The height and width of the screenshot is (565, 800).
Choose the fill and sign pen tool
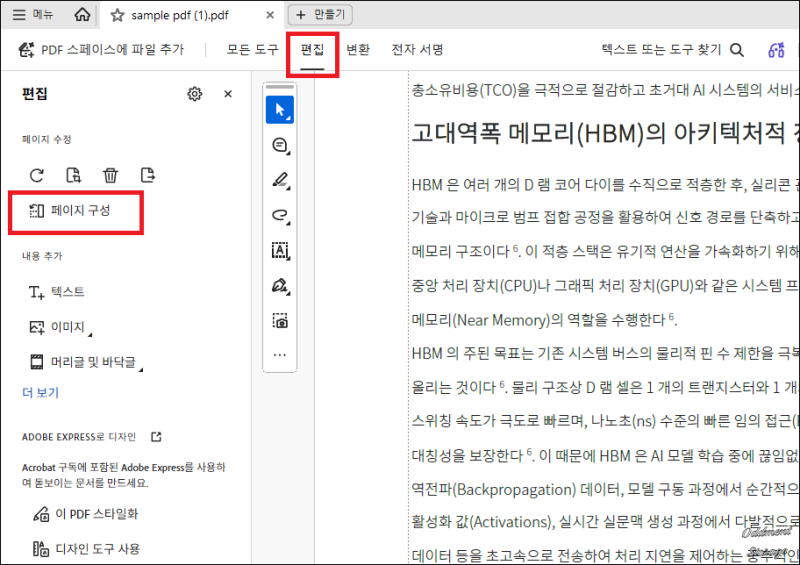point(280,286)
